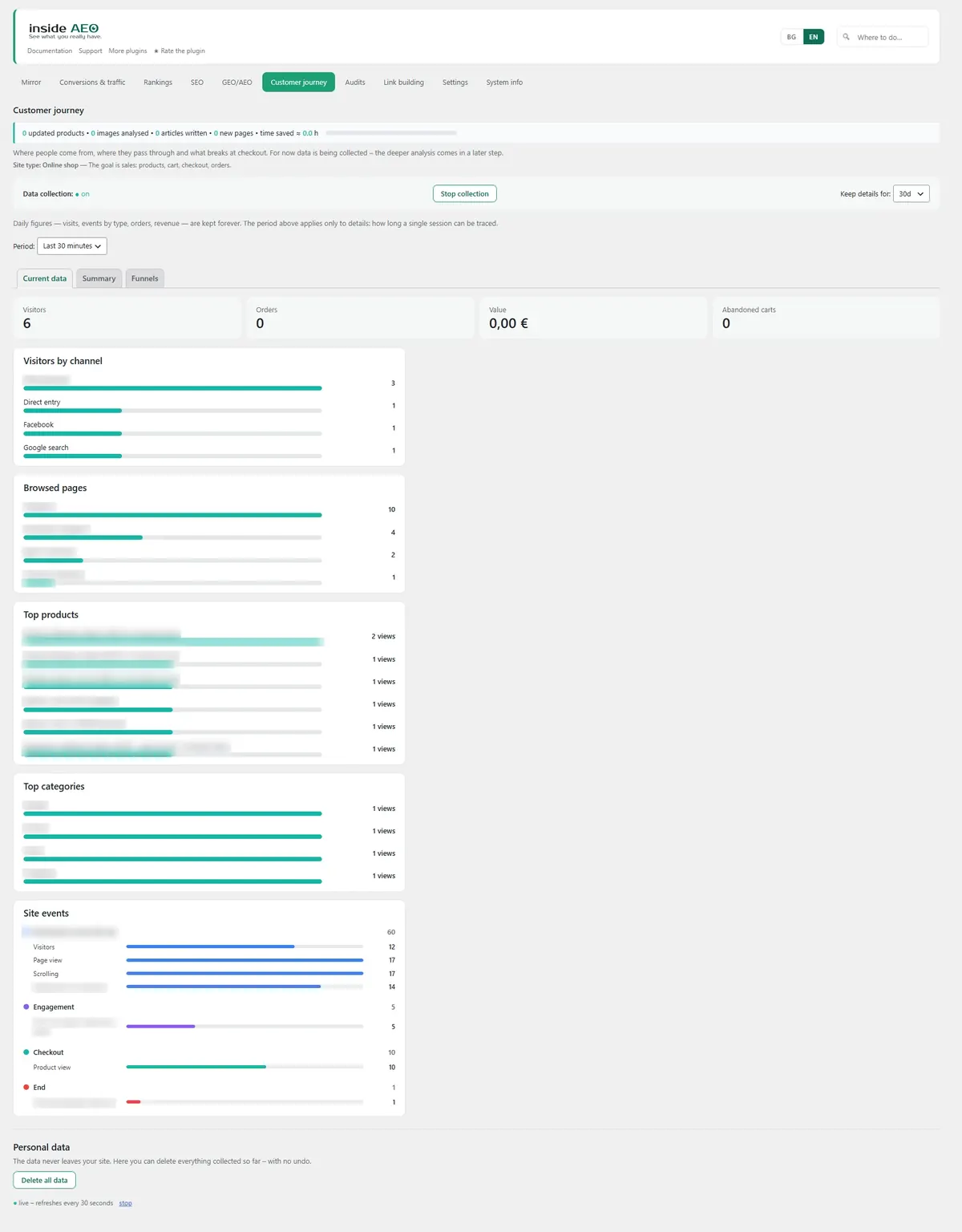962x1232 pixels.
Task: Open the Settings tab
Action: pyautogui.click(x=455, y=83)
